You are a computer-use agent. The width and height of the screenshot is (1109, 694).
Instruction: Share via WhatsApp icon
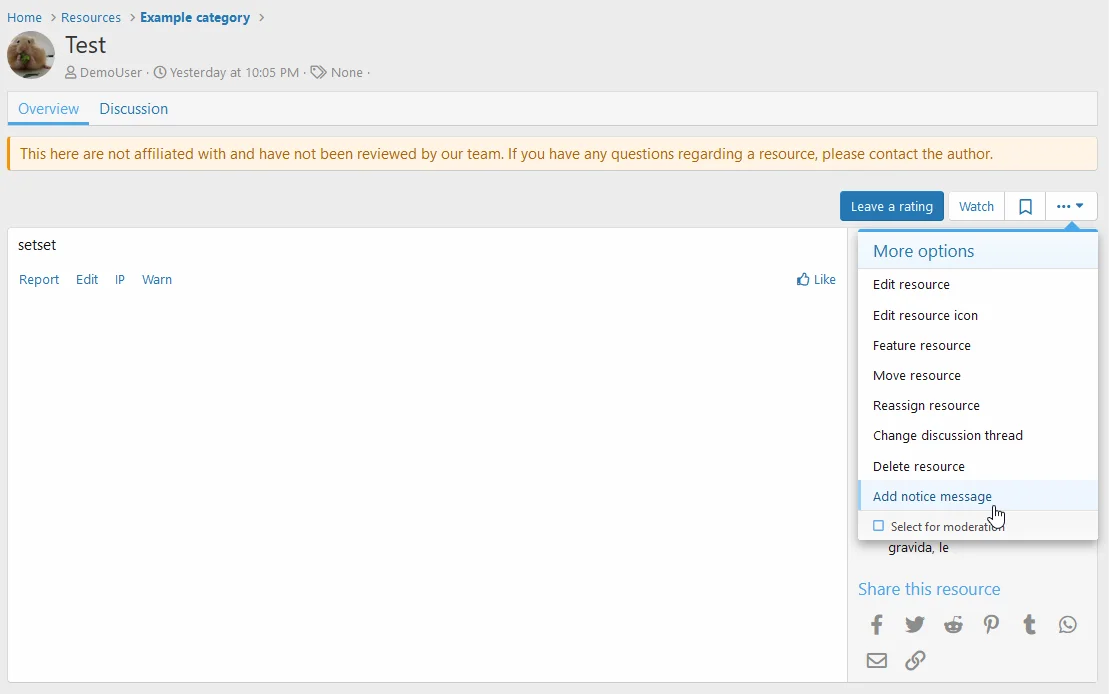click(x=1068, y=625)
